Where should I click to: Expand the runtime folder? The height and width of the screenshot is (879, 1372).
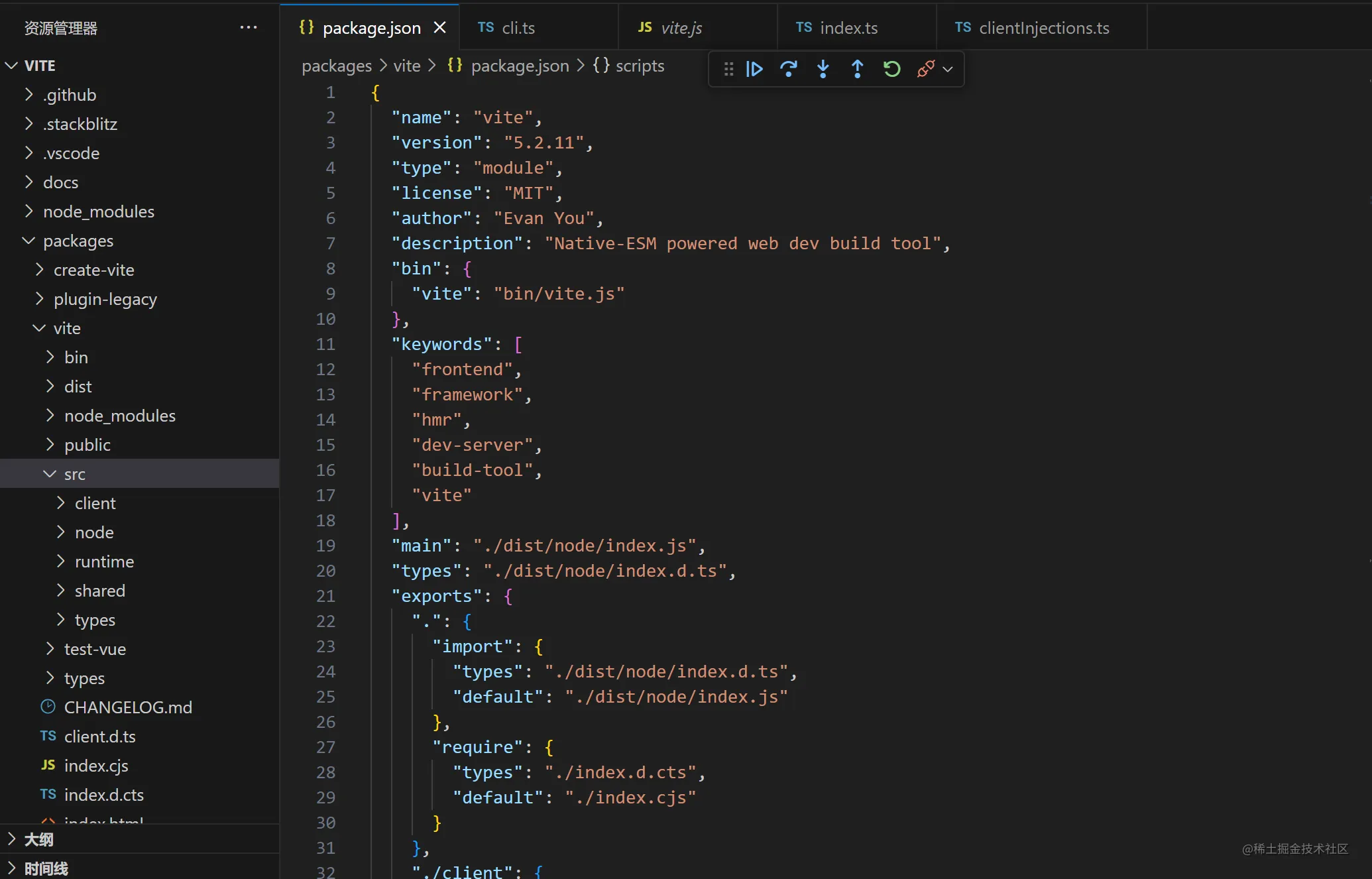click(140, 561)
